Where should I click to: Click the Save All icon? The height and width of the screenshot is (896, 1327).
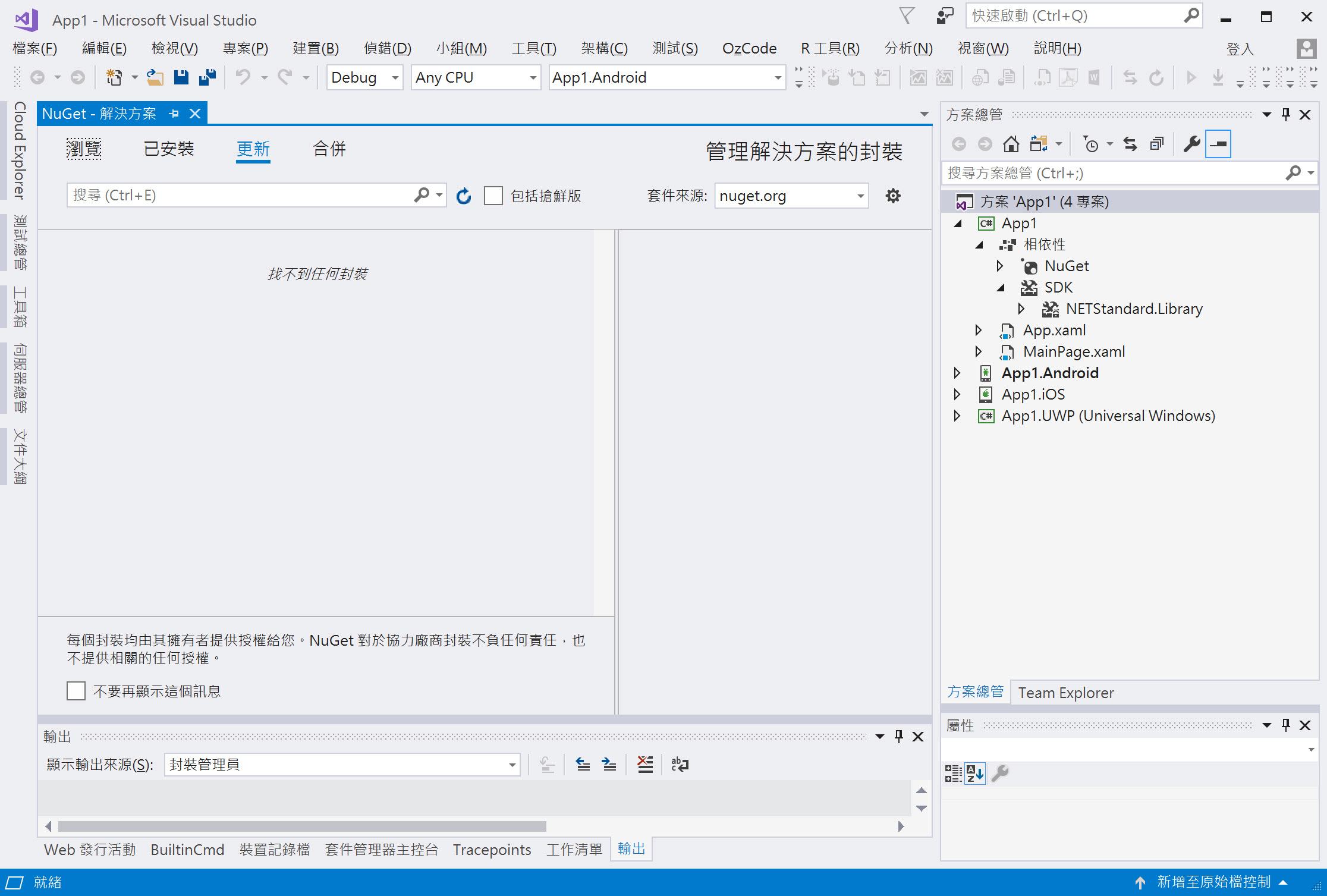[207, 77]
